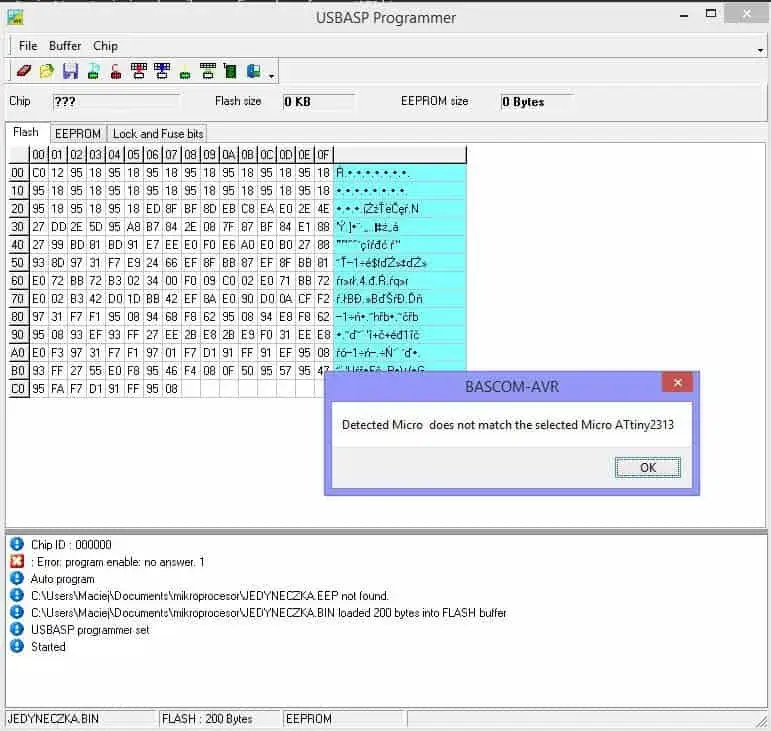This screenshot has width=771, height=731.
Task: Click the Flash size field showing 0 KB
Action: (319, 102)
